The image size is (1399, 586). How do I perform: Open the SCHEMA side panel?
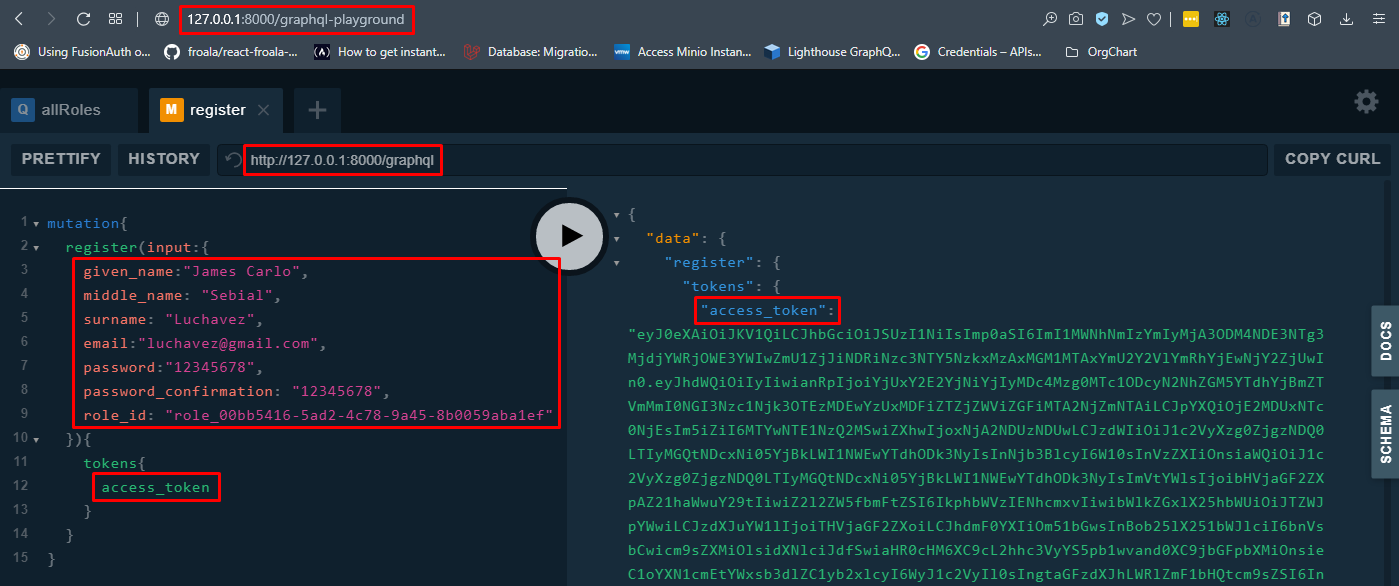[x=1385, y=434]
